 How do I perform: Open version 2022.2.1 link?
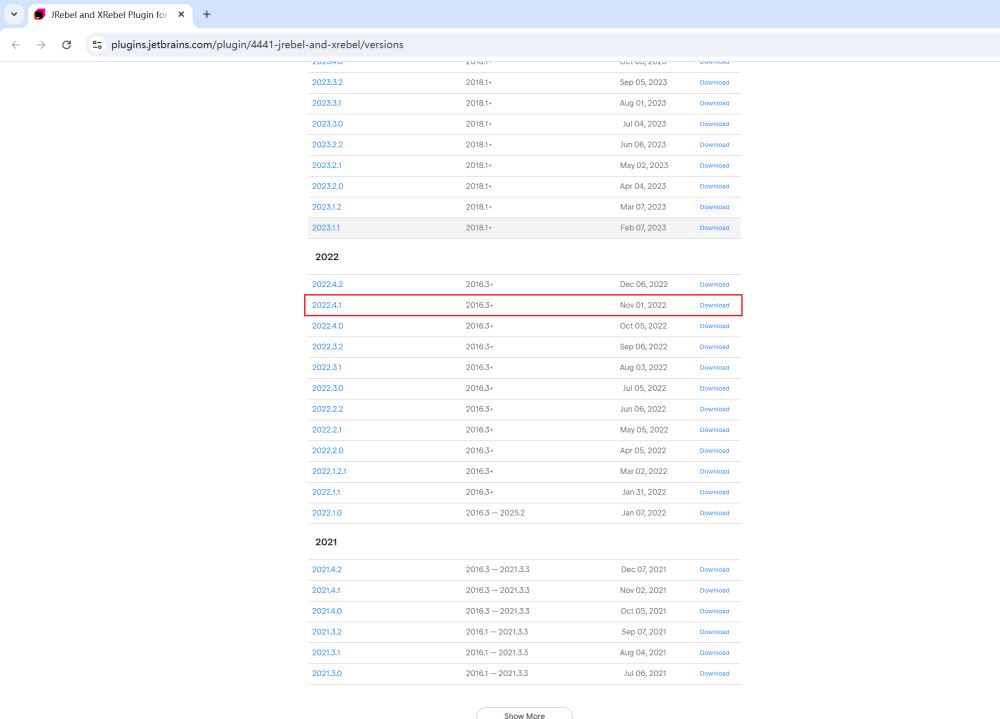click(x=327, y=430)
